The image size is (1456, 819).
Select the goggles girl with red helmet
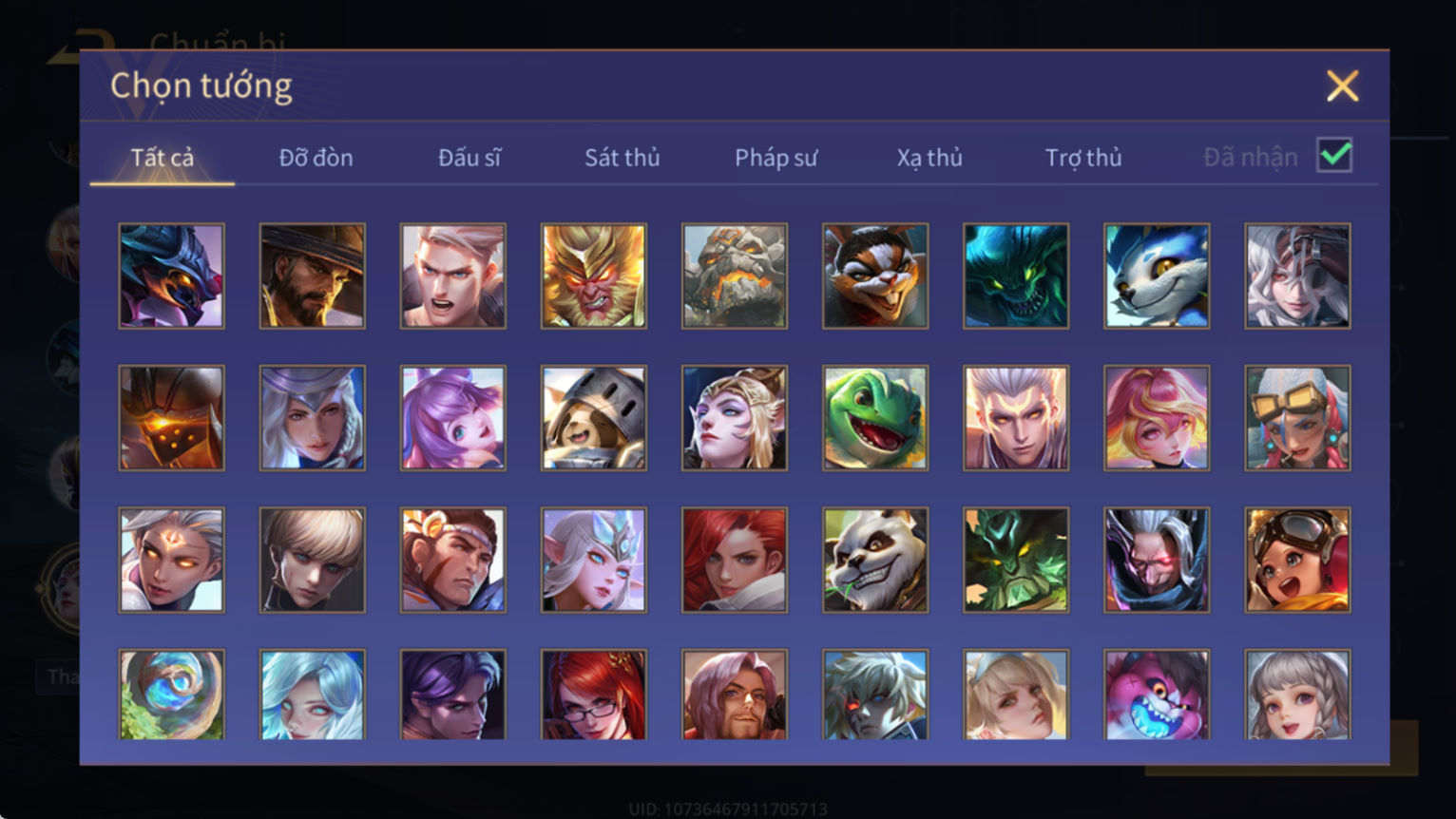[1297, 560]
